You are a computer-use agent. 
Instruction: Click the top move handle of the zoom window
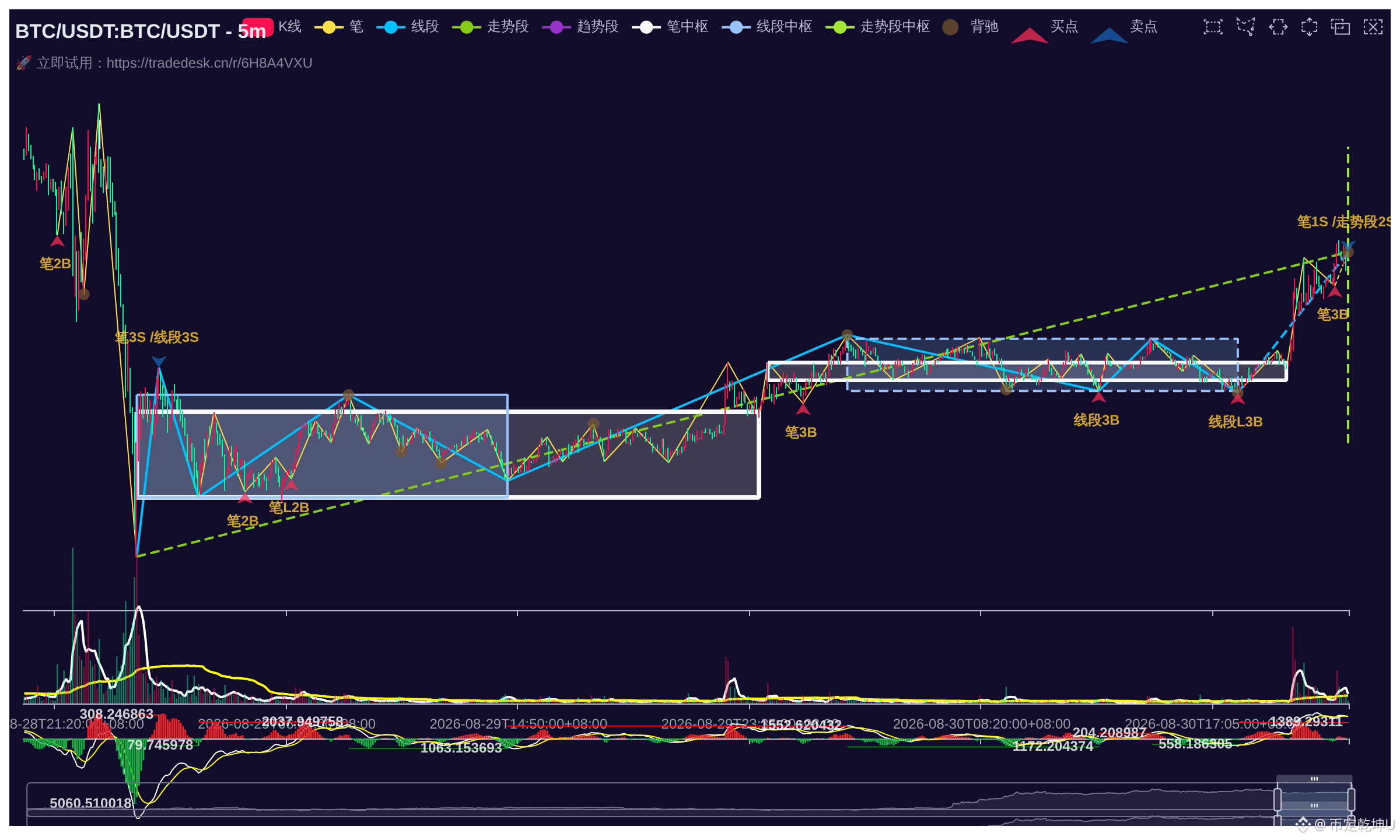(x=1314, y=779)
